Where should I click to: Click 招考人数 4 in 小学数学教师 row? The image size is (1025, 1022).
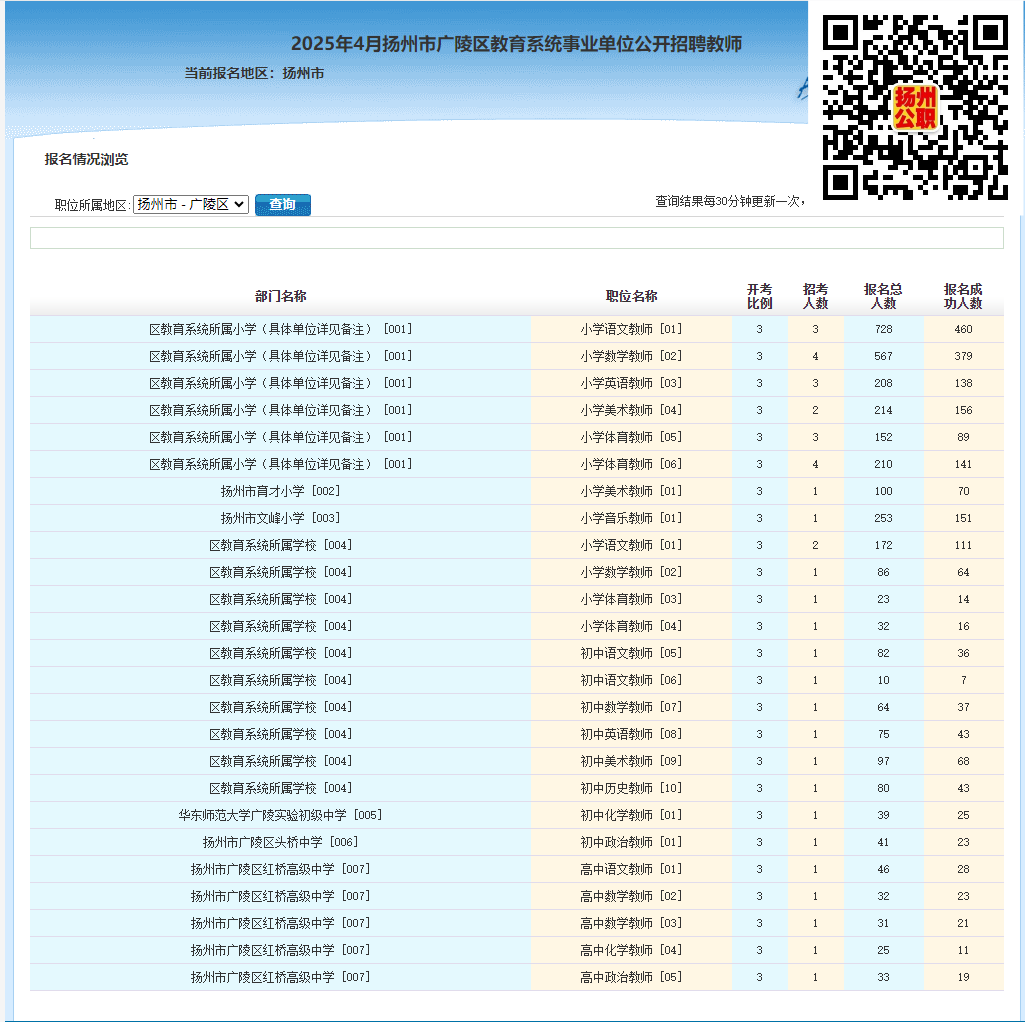815,356
